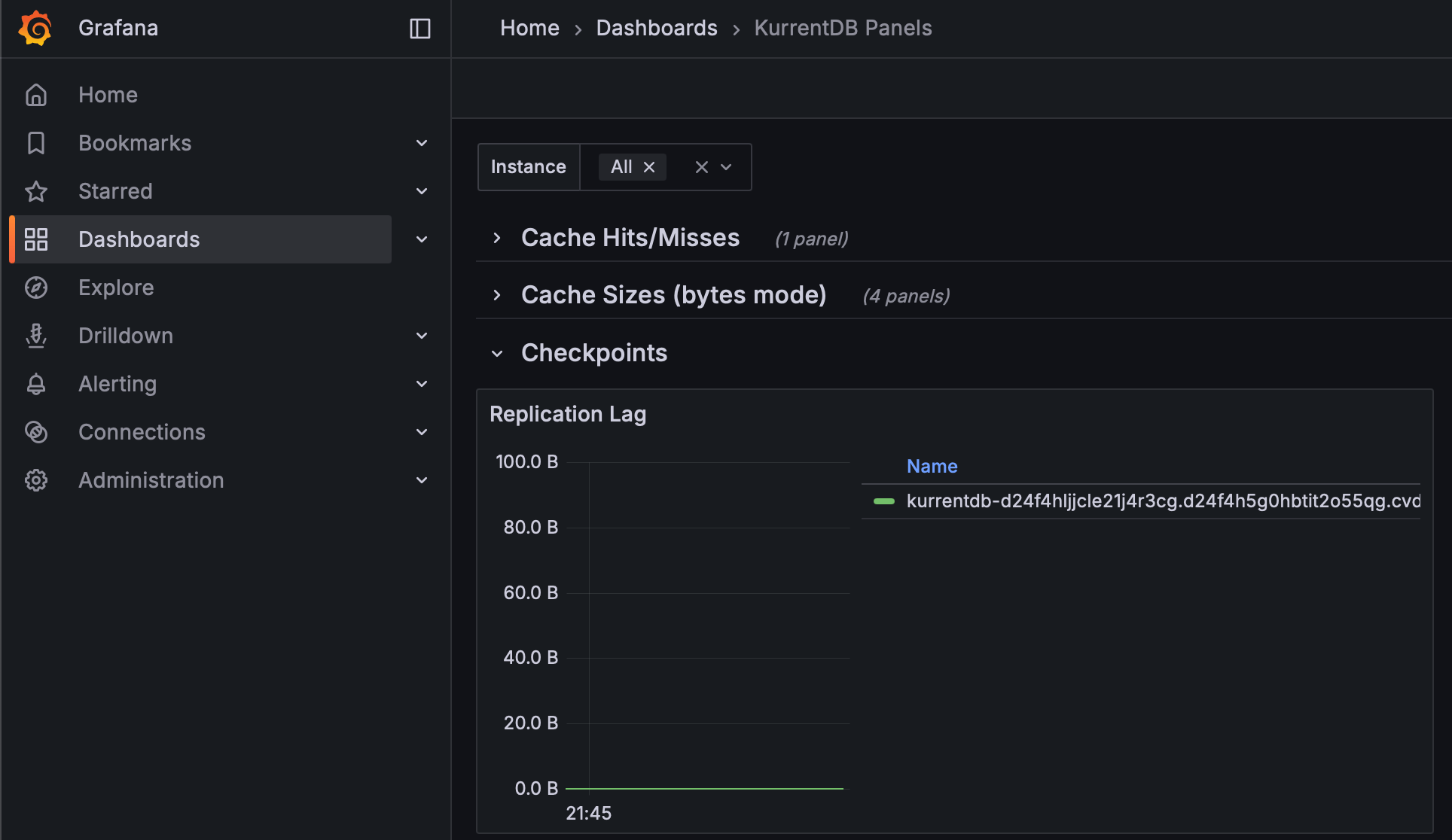This screenshot has height=840, width=1452.
Task: Click the Bookmarks icon in the sidebar
Action: click(x=36, y=142)
